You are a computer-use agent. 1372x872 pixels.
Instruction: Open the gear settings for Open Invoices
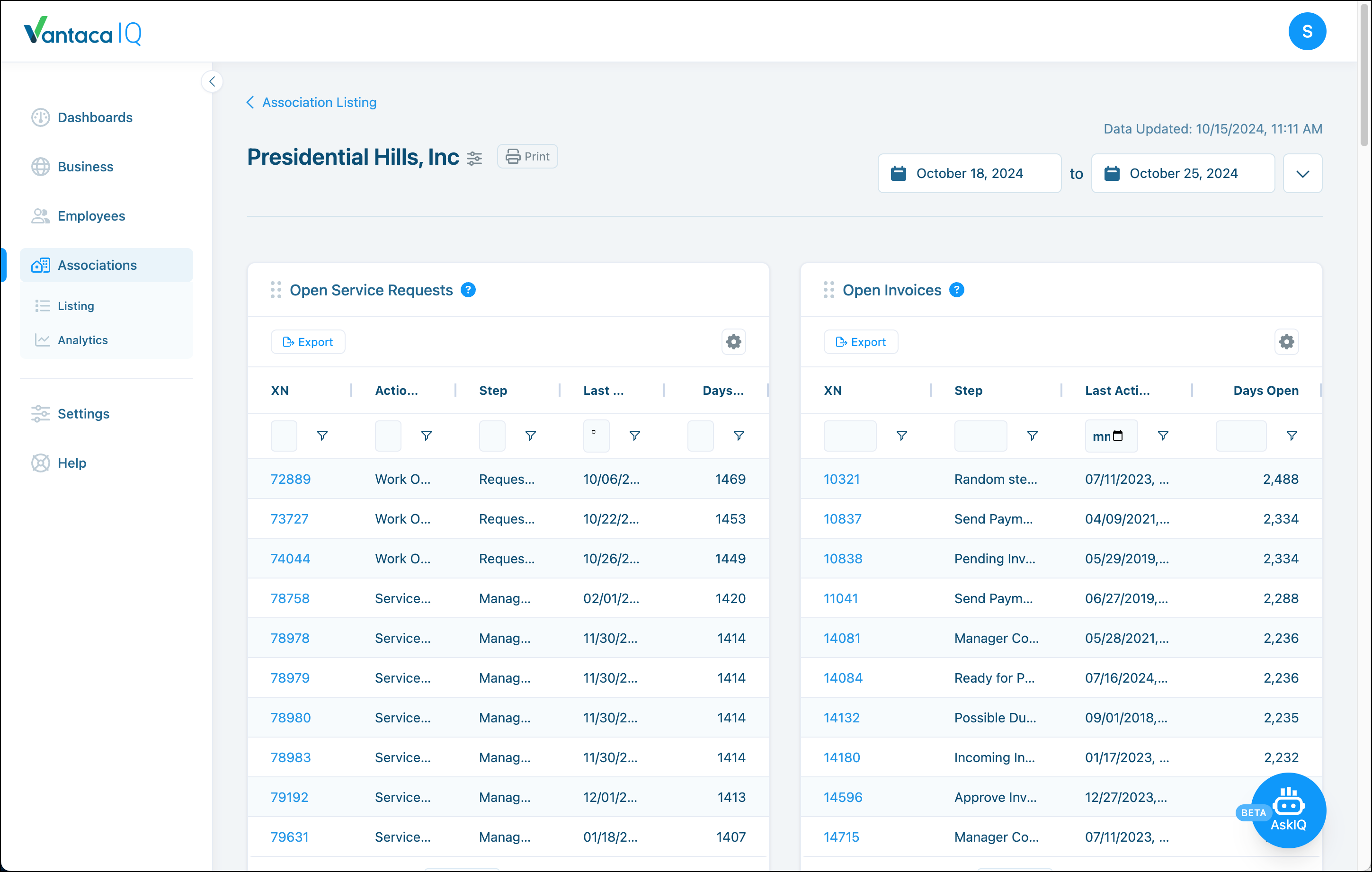[x=1286, y=342]
